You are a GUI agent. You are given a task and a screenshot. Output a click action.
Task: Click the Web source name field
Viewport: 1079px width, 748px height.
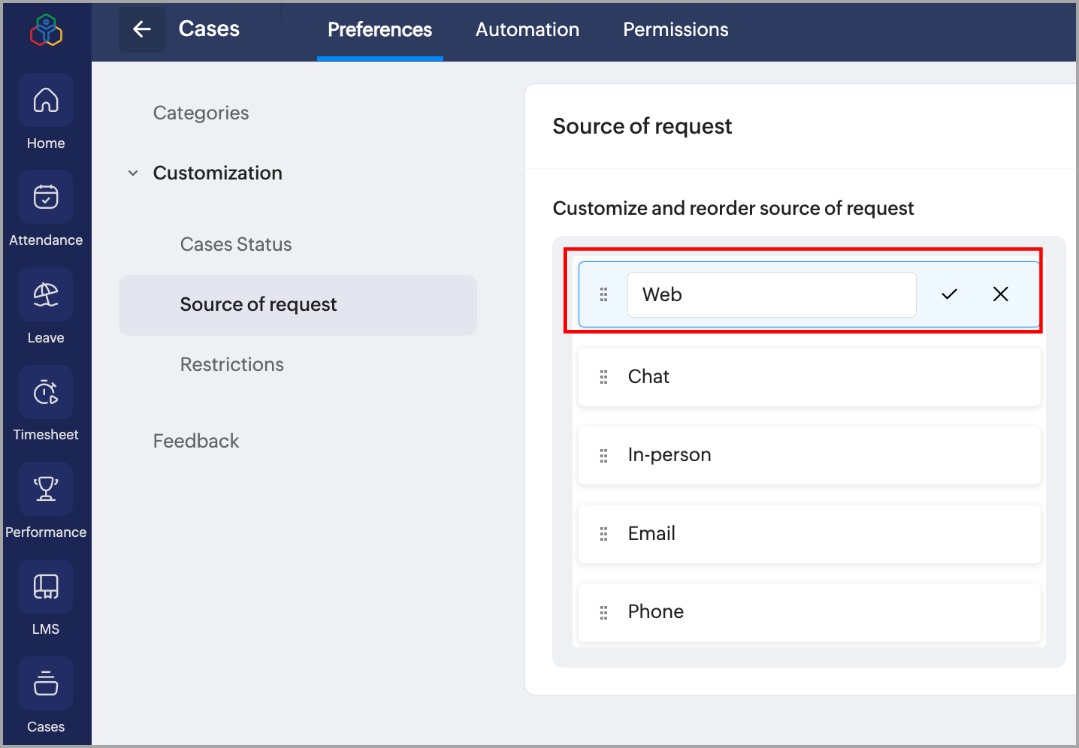(771, 295)
